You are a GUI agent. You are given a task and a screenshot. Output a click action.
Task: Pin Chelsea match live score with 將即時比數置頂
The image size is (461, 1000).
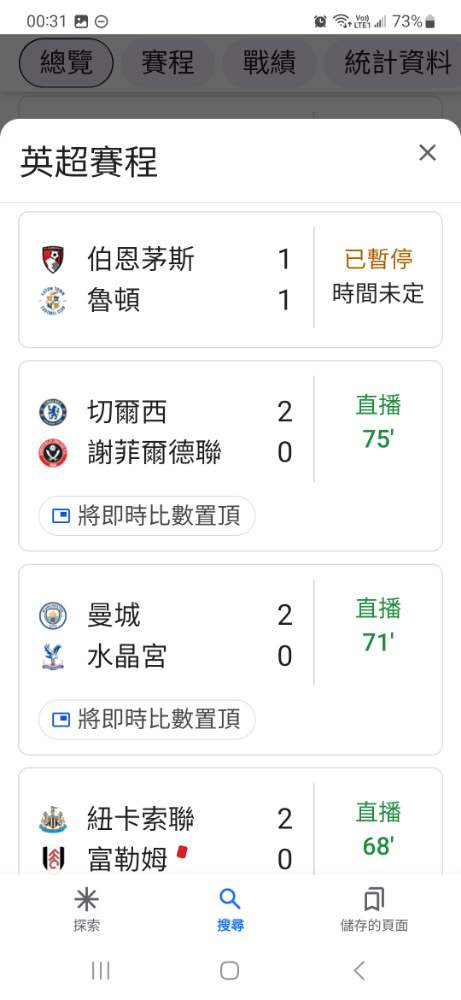[x=147, y=516]
